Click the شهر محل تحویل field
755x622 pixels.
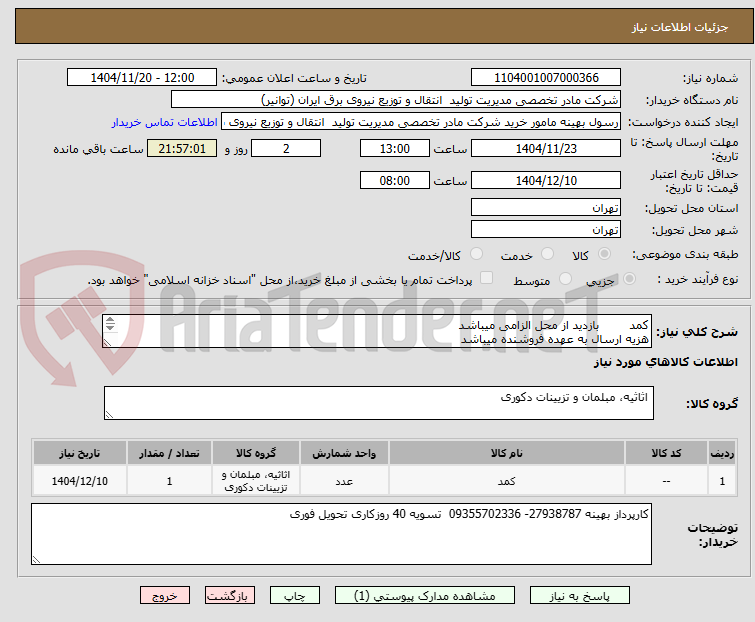546,230
